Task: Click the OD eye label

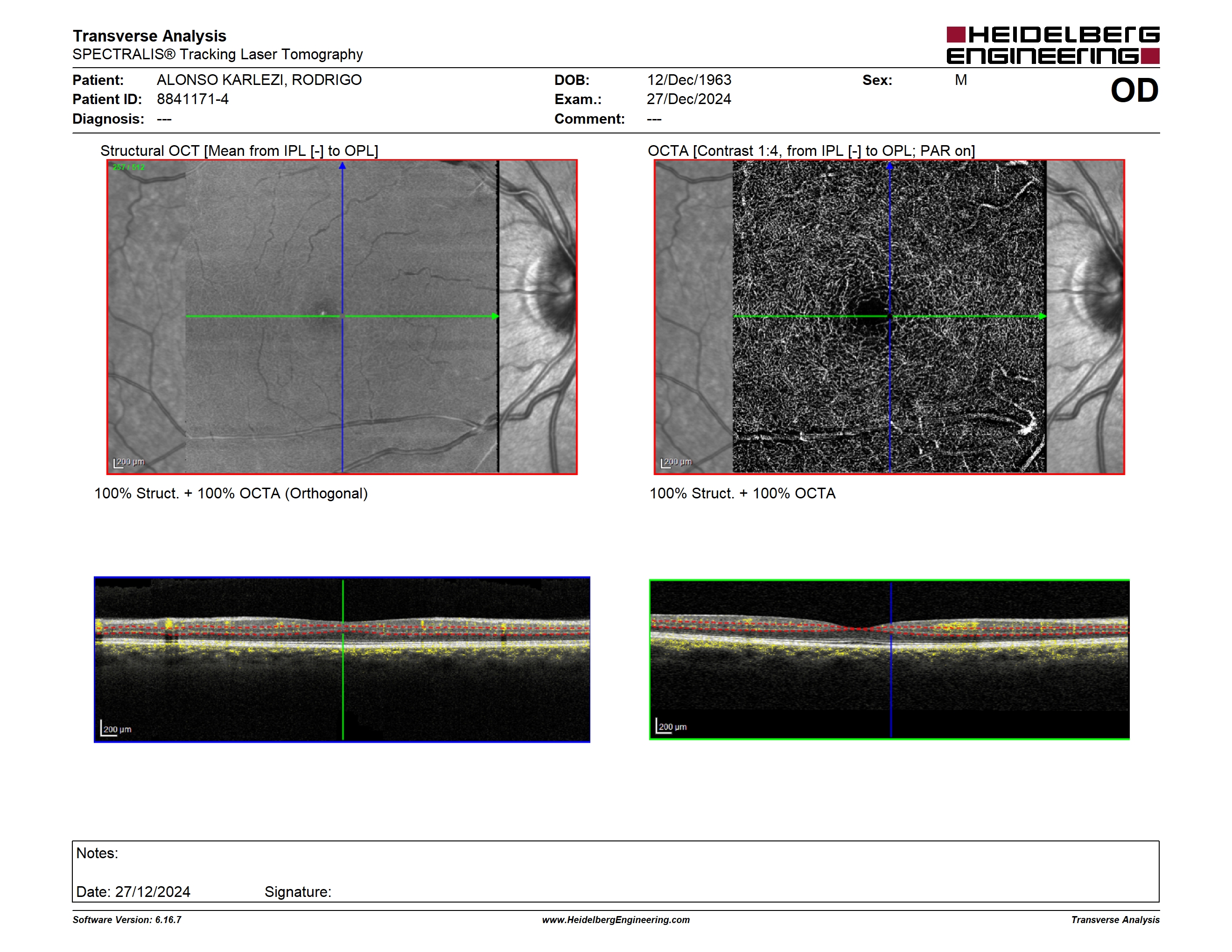Action: point(1134,90)
